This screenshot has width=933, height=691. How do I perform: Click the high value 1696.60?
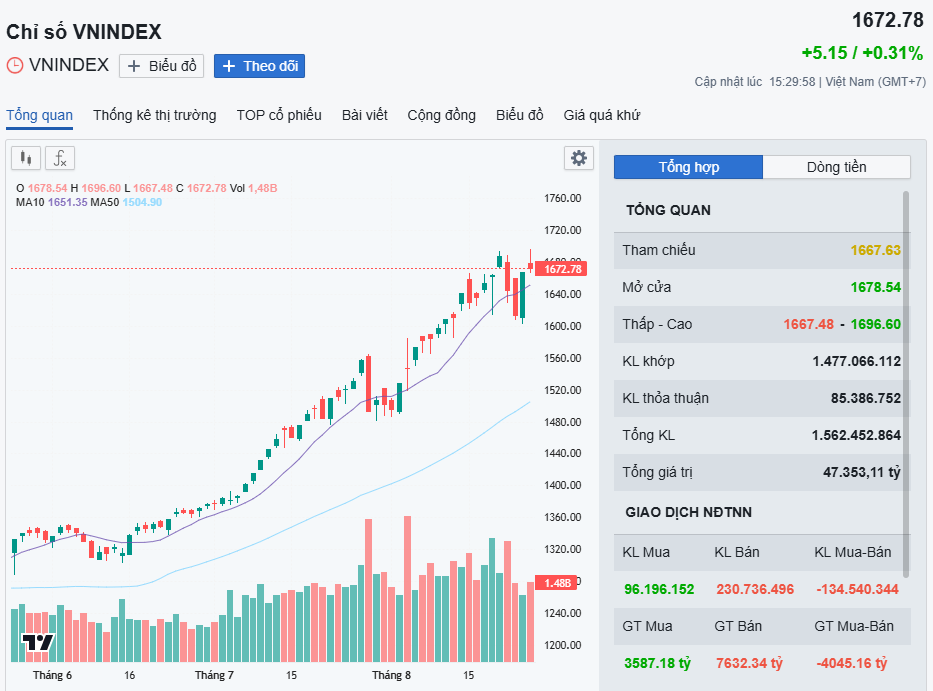875,324
